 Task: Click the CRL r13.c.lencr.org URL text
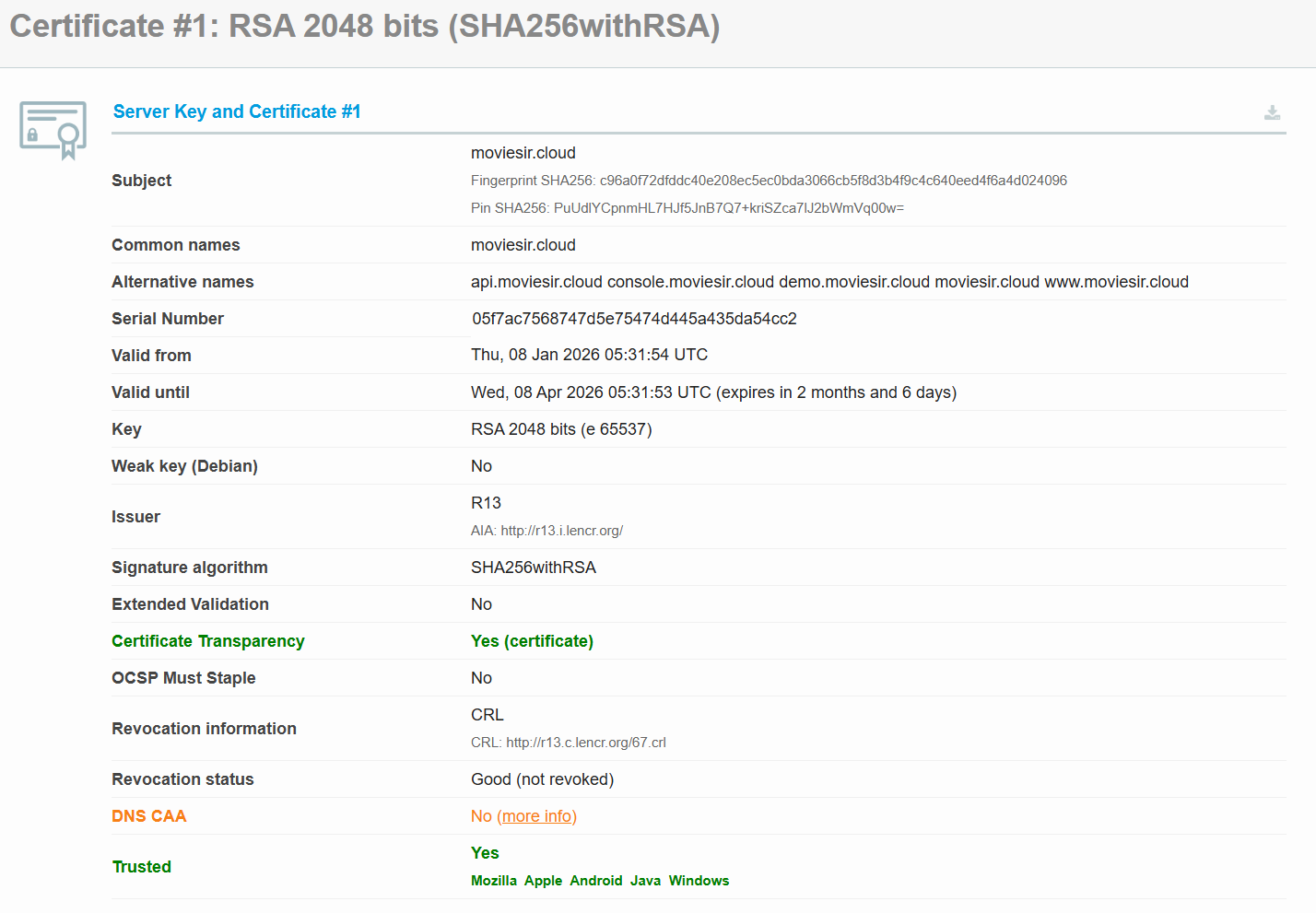tap(585, 743)
